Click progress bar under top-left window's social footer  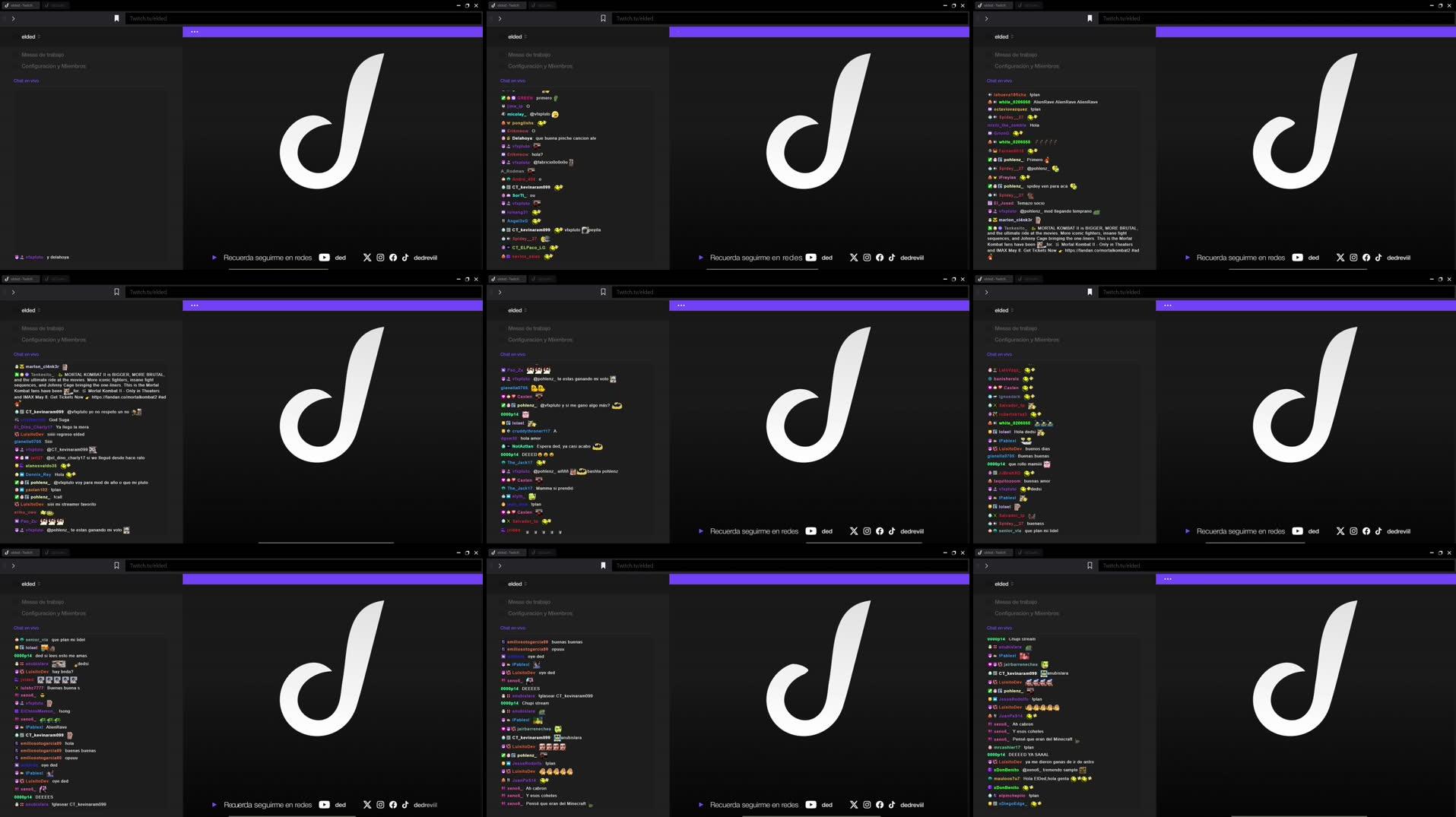327,269
